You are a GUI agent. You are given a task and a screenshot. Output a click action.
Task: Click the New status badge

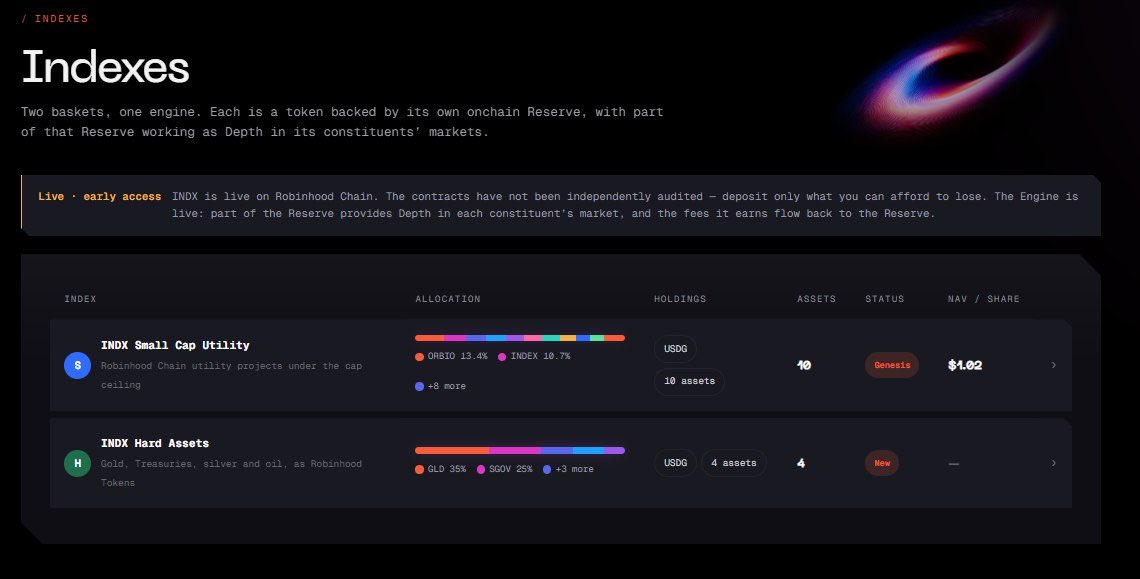tap(882, 463)
